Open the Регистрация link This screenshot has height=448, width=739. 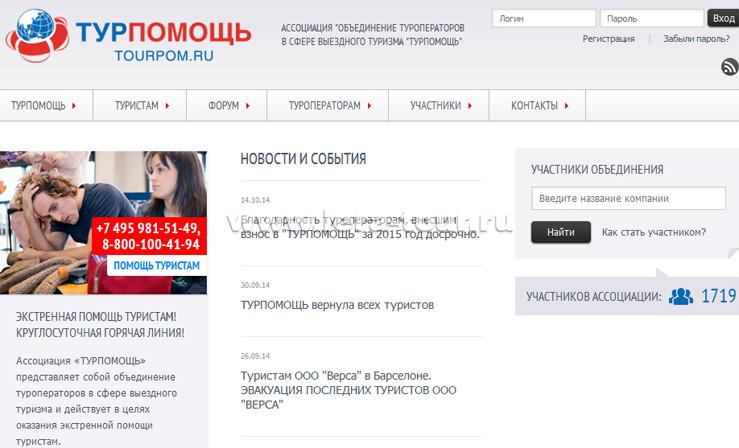tap(608, 39)
